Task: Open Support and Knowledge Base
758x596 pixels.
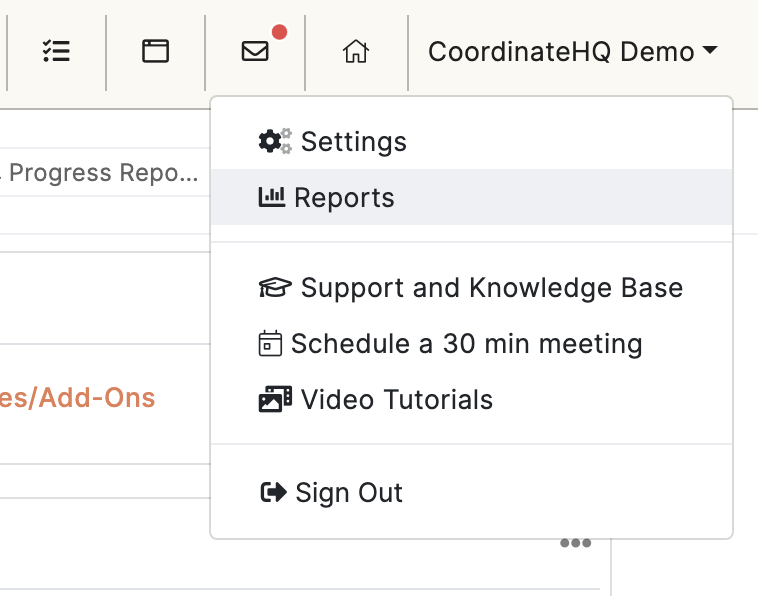Action: pos(471,288)
